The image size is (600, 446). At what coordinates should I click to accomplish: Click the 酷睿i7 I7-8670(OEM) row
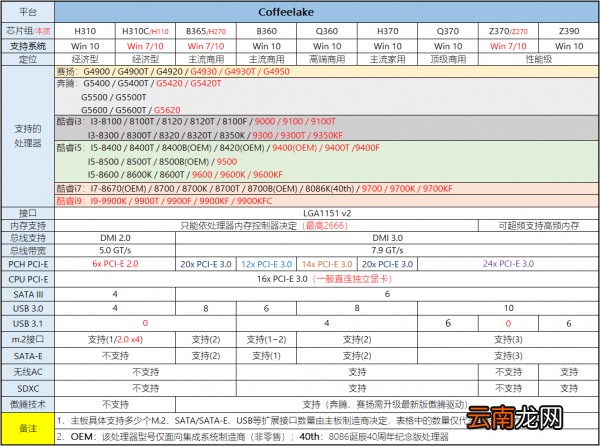[x=327, y=189]
